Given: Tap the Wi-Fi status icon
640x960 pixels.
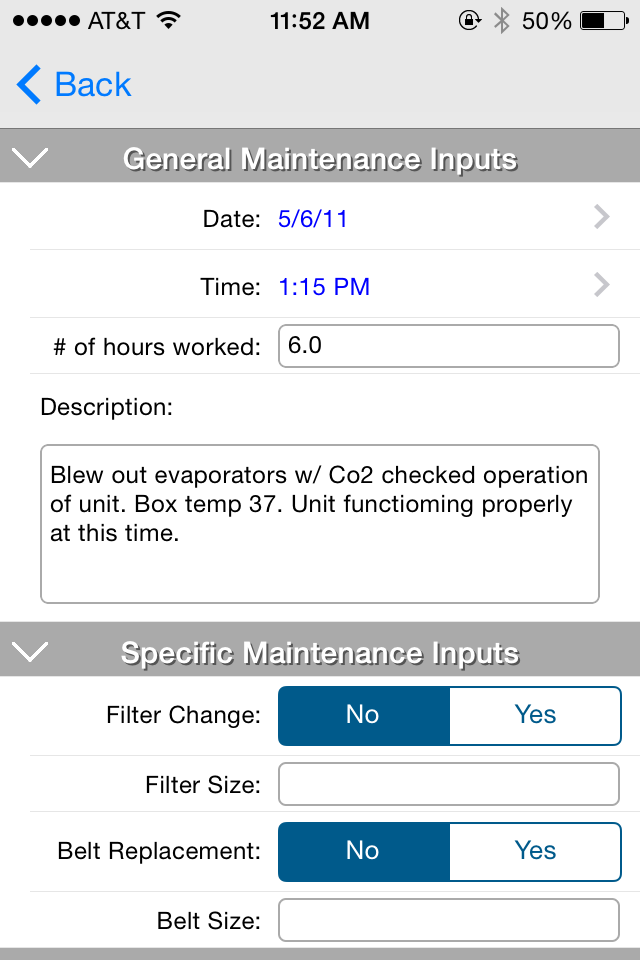Looking at the screenshot, I should (168, 20).
